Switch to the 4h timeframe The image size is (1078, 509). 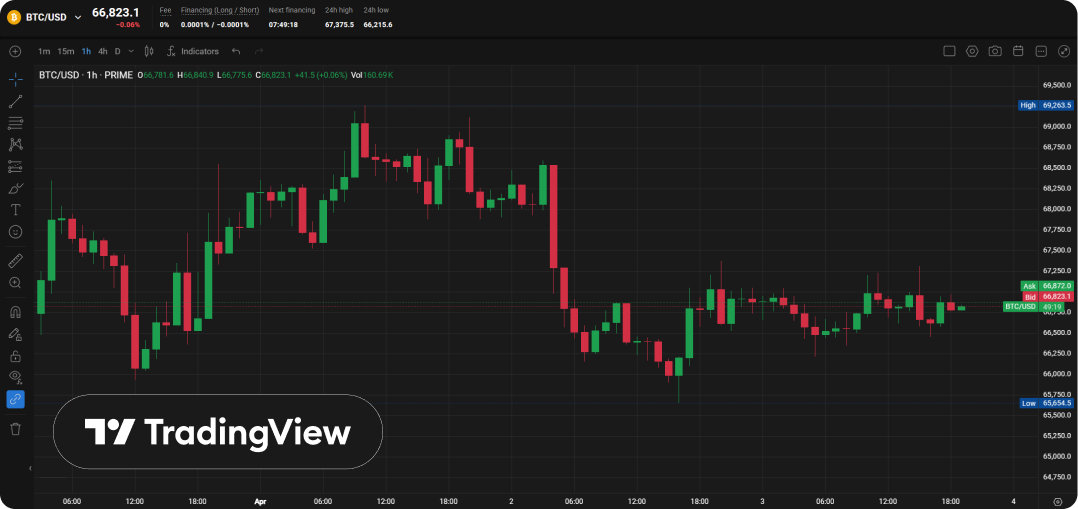pos(102,51)
